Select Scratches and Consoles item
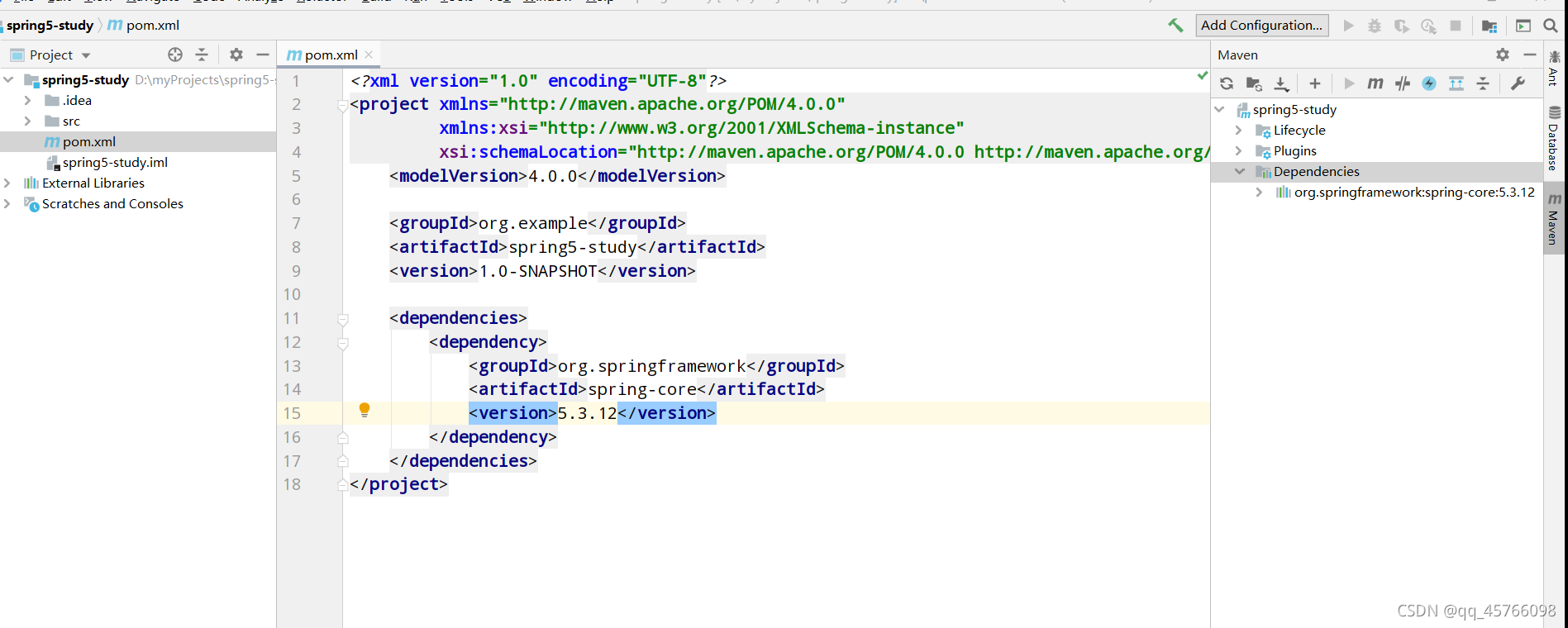The width and height of the screenshot is (1568, 628). pos(112,203)
